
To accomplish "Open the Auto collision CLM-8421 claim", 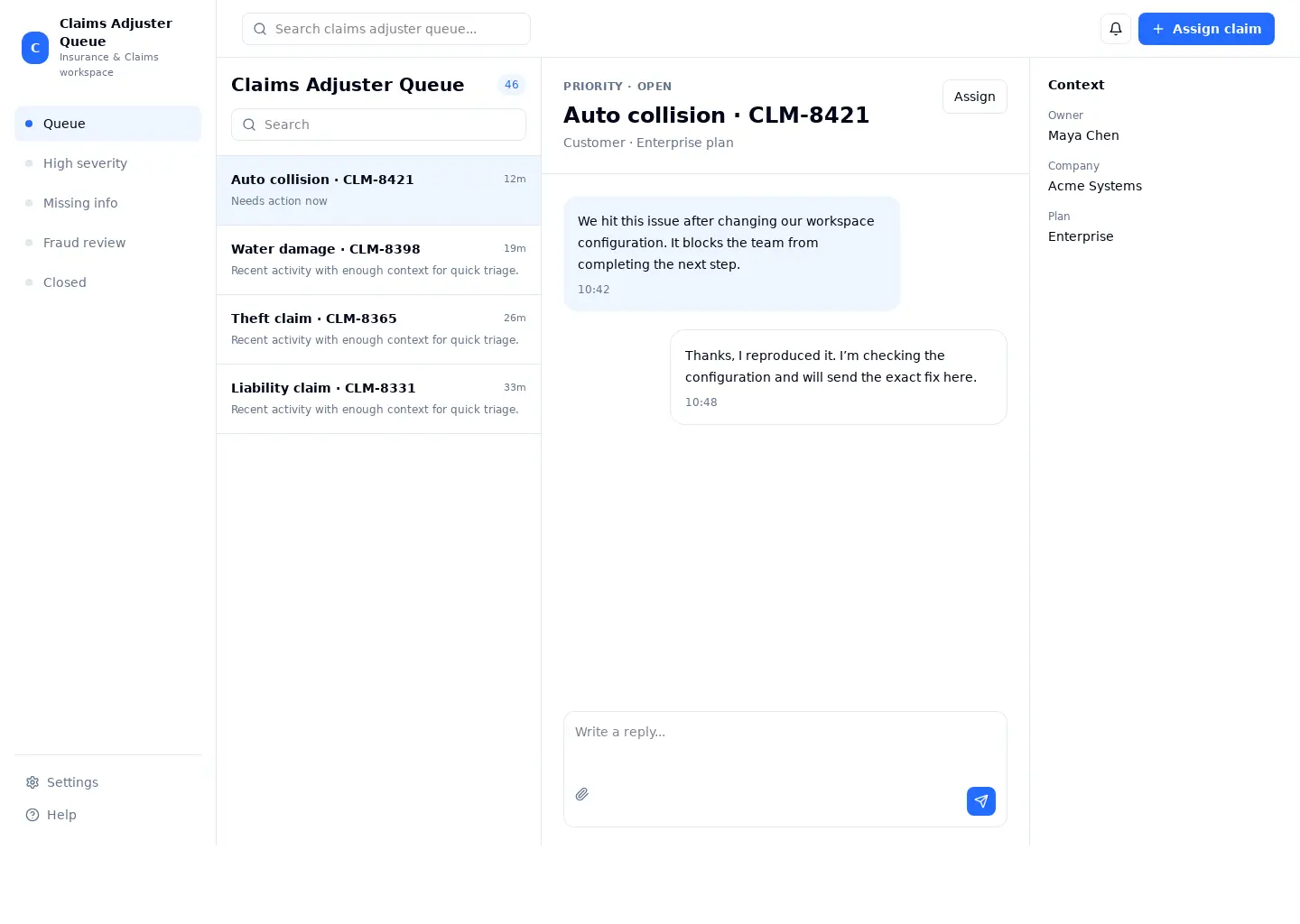I will [378, 190].
